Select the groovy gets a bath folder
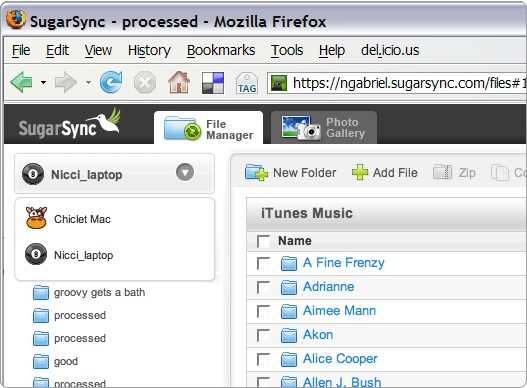 (x=99, y=293)
